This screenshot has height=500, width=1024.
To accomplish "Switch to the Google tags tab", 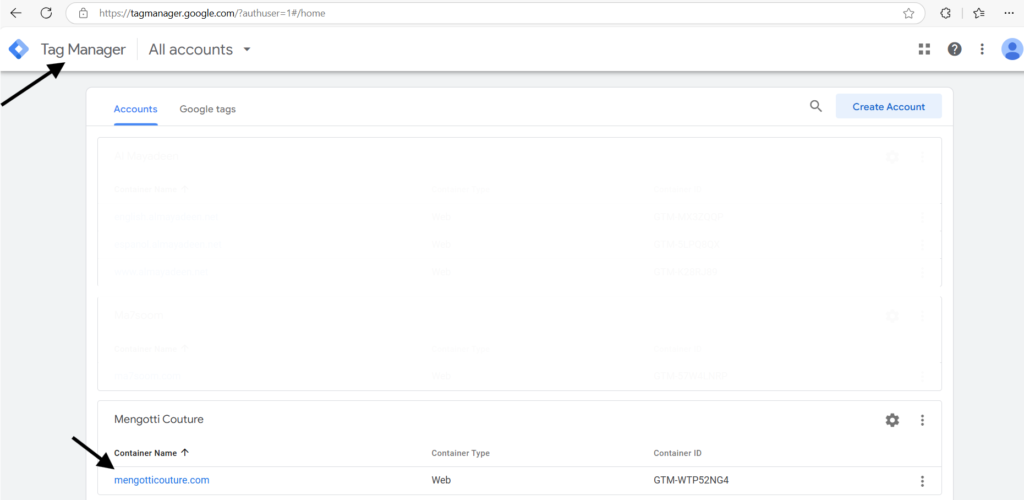I will tap(208, 109).
